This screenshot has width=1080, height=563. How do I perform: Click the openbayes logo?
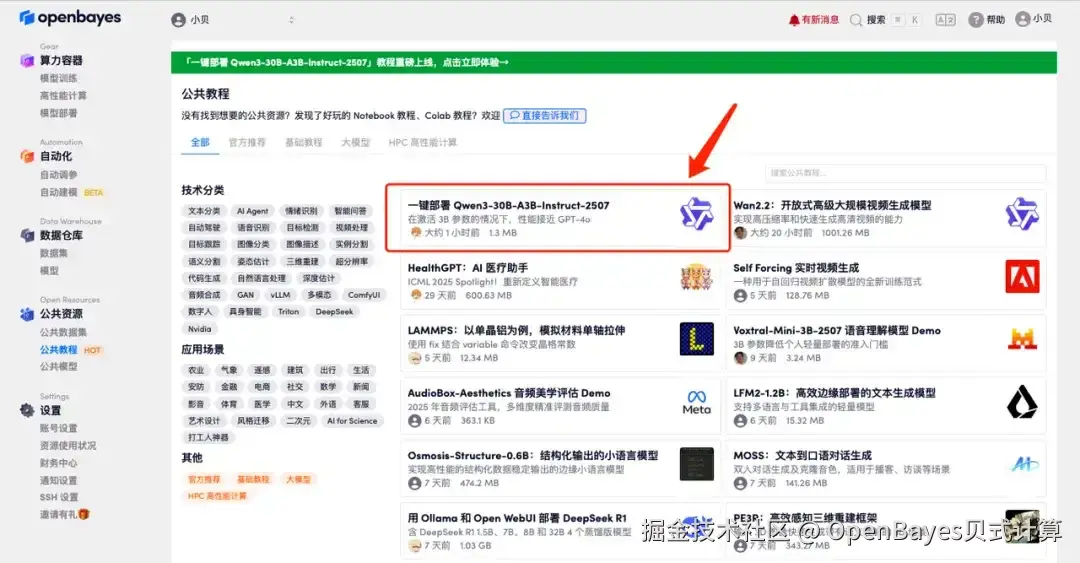pos(70,17)
